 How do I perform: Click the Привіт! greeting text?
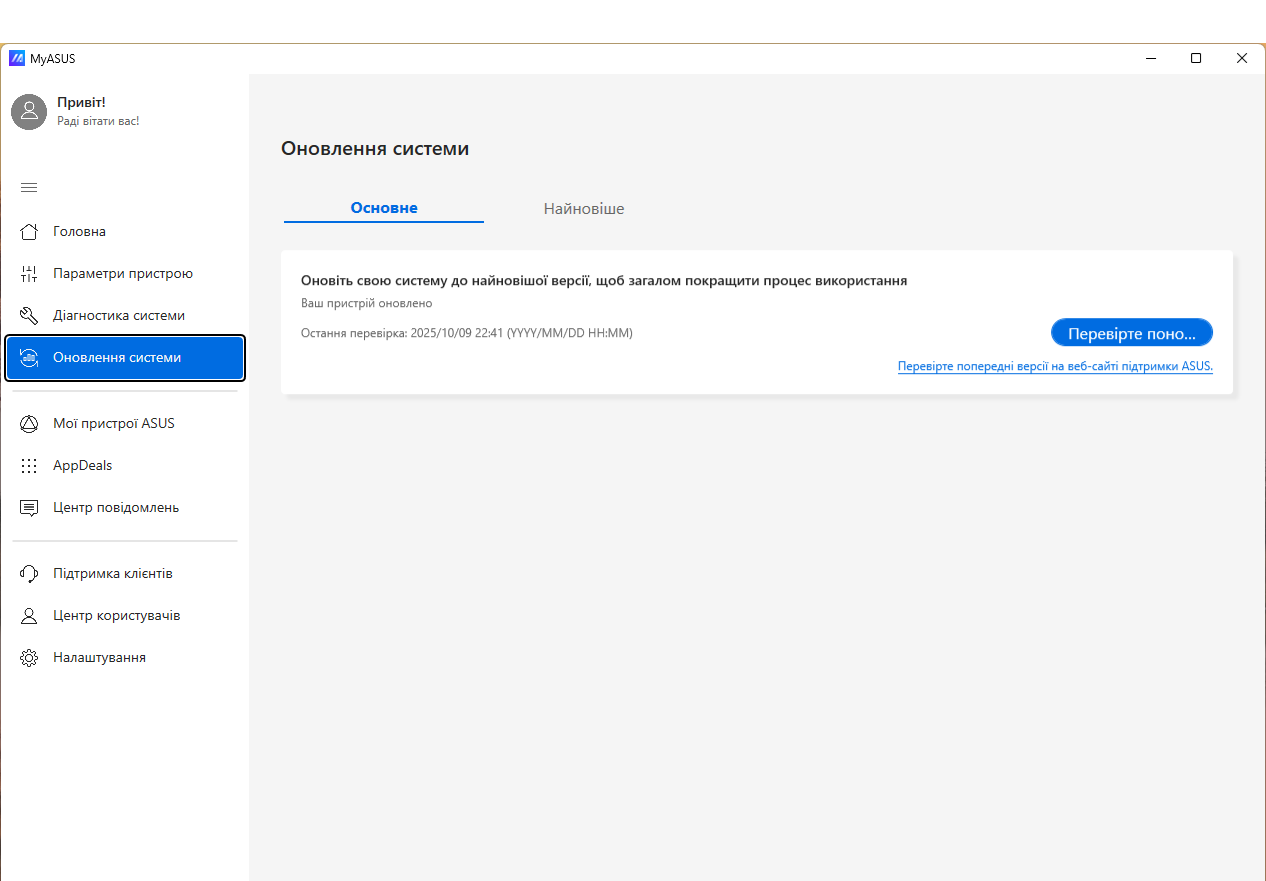(x=81, y=102)
